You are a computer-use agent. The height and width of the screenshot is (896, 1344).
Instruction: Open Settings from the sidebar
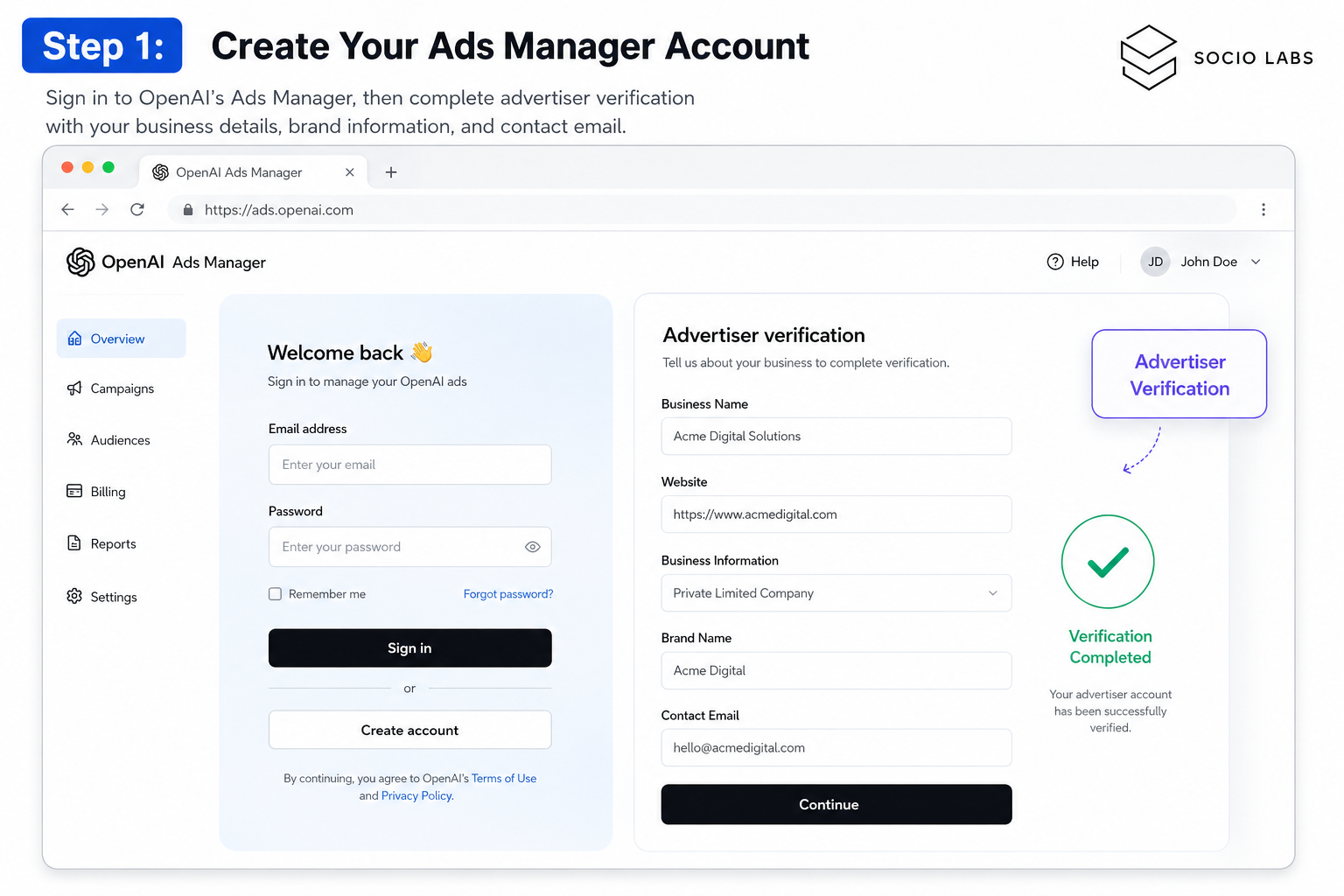pos(122,597)
